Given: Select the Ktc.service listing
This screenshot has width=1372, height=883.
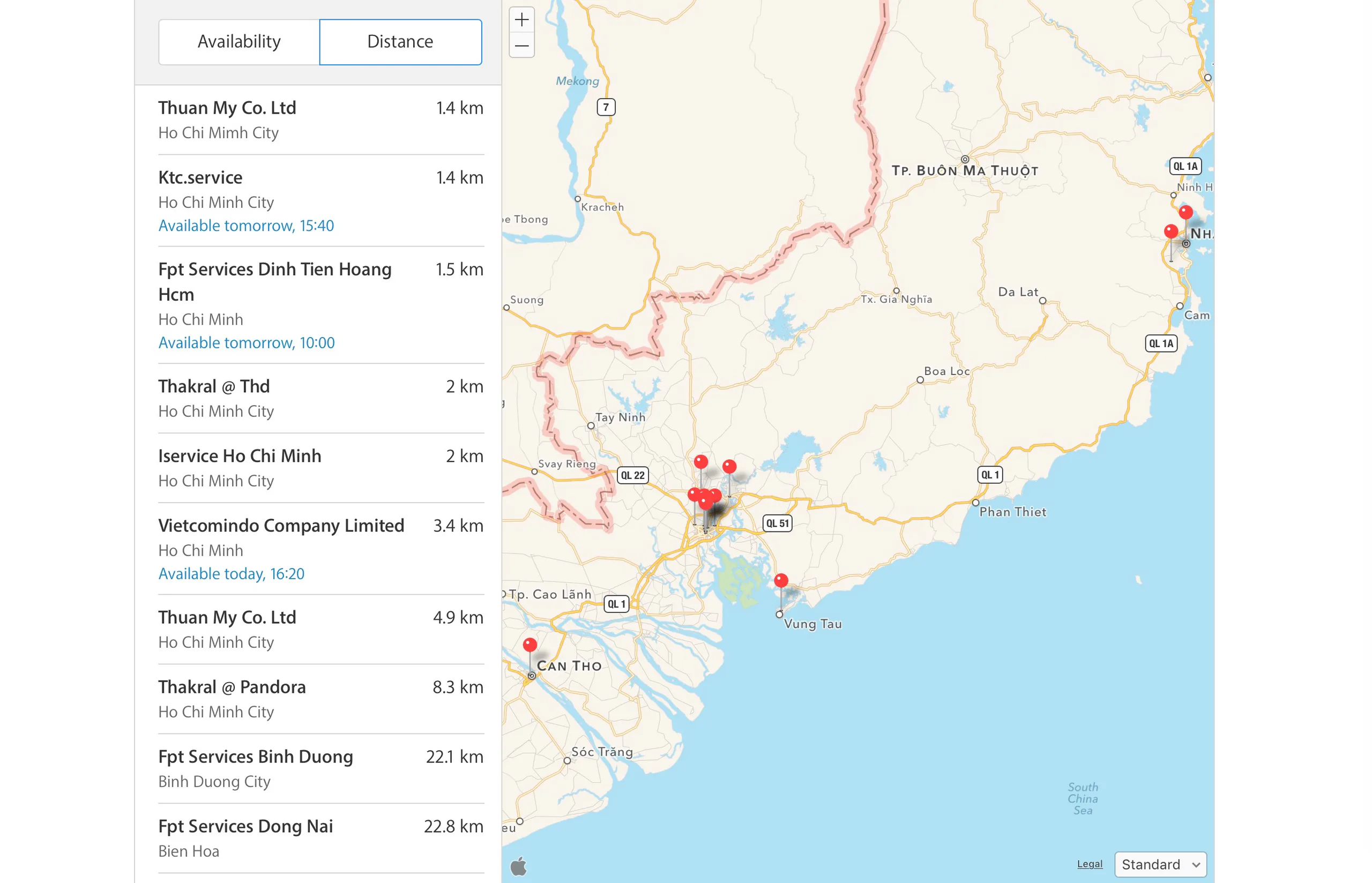Looking at the screenshot, I should pos(321,201).
